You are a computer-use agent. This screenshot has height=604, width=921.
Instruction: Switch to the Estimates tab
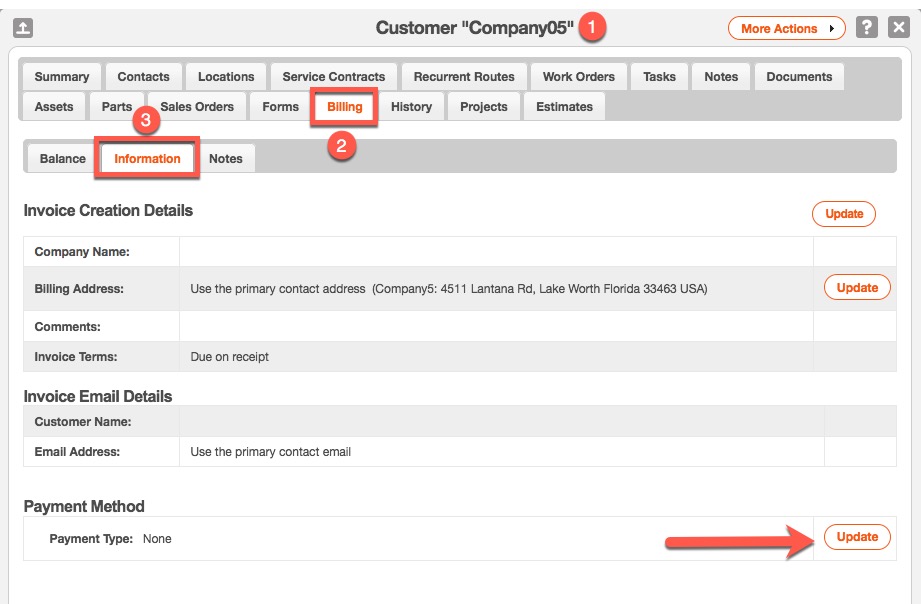(564, 107)
